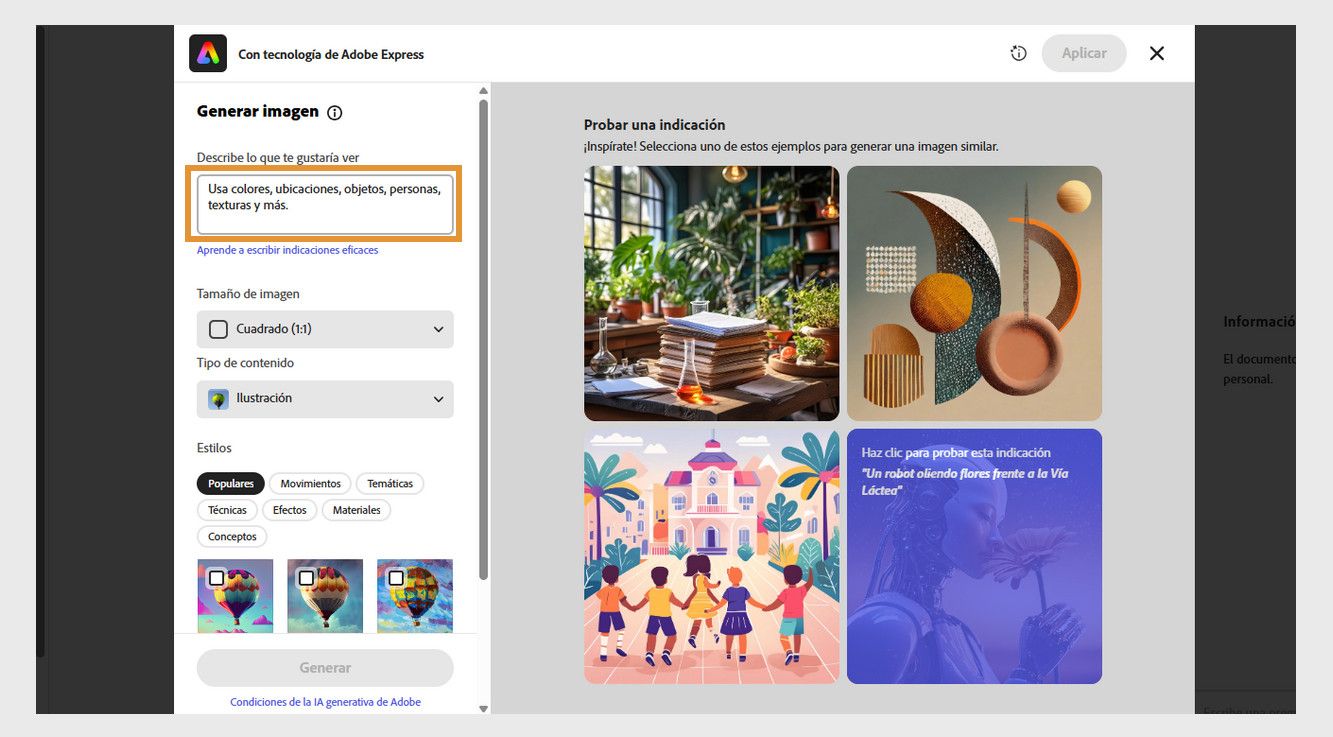The width and height of the screenshot is (1333, 737).
Task: Select the Efectos style category
Action: (x=289, y=510)
